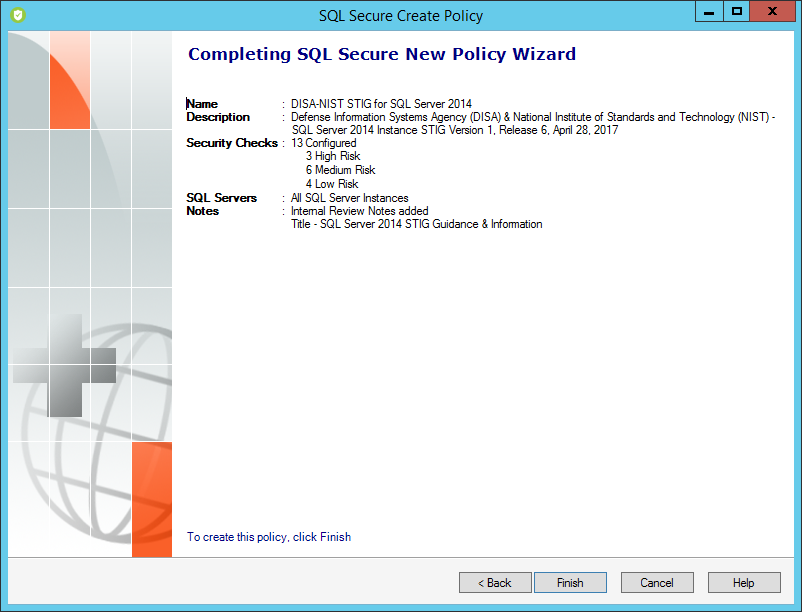Viewport: 802px width, 612px height.
Task: Click the '6 Medium Risk' line
Action: click(341, 170)
